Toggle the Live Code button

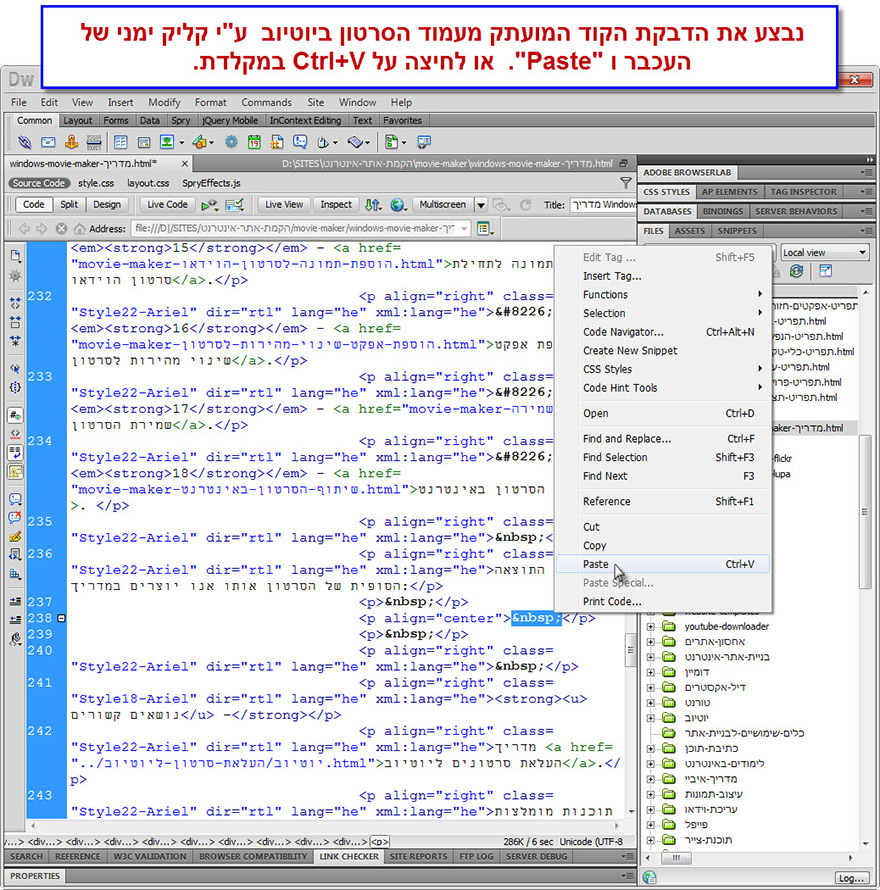(x=167, y=205)
